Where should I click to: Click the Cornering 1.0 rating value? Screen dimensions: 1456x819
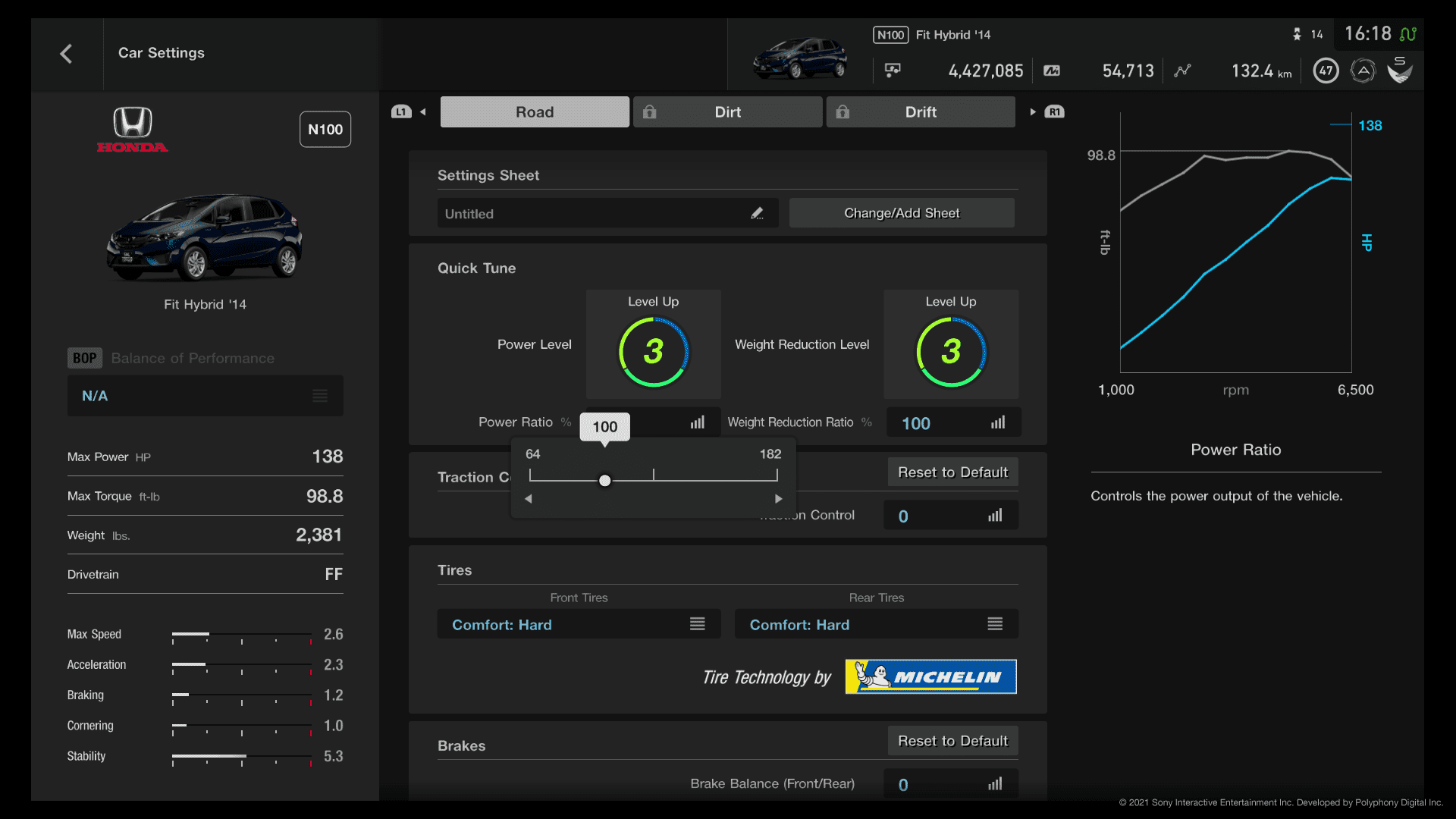tap(334, 726)
